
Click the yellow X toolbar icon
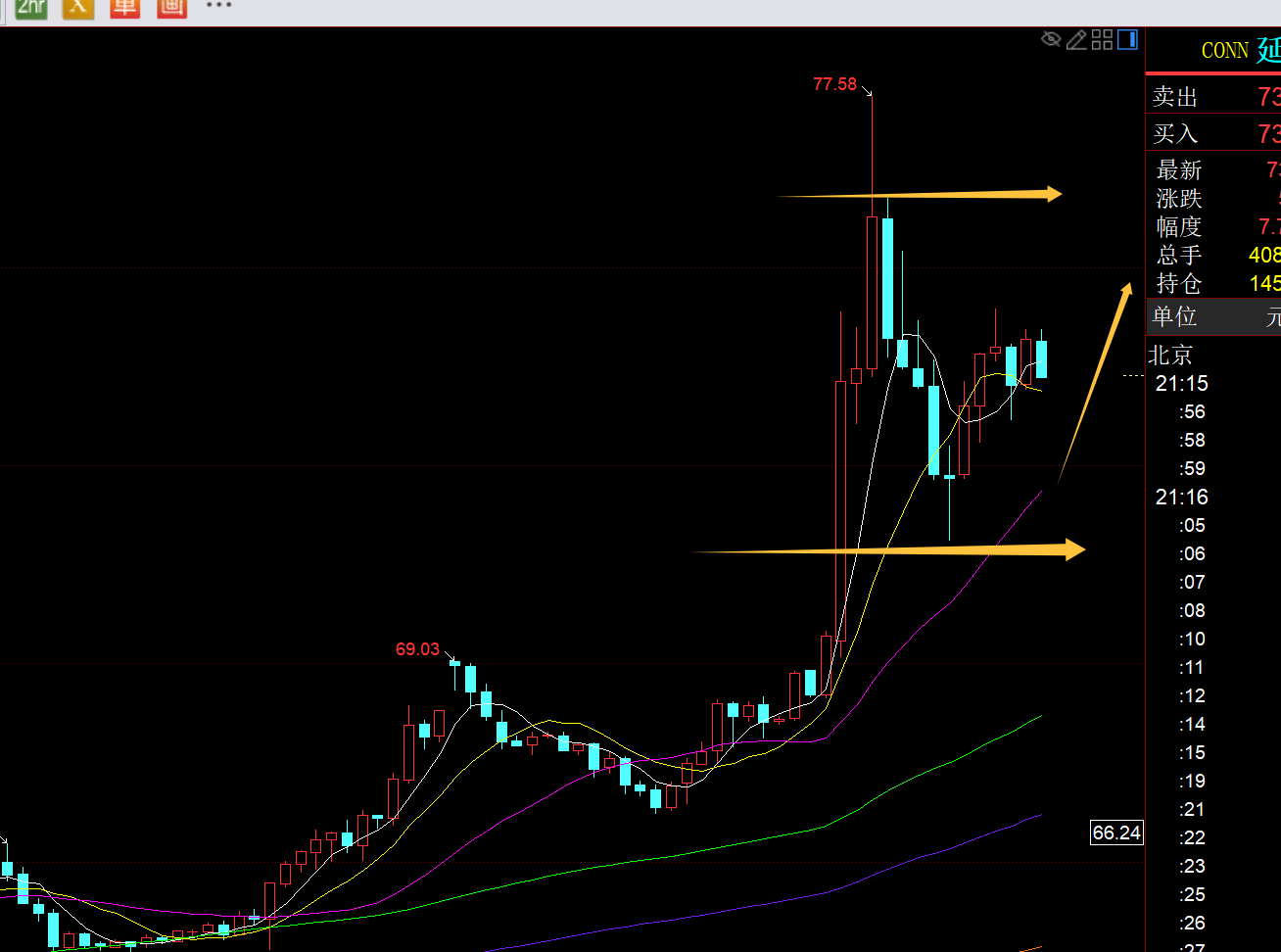point(78,7)
